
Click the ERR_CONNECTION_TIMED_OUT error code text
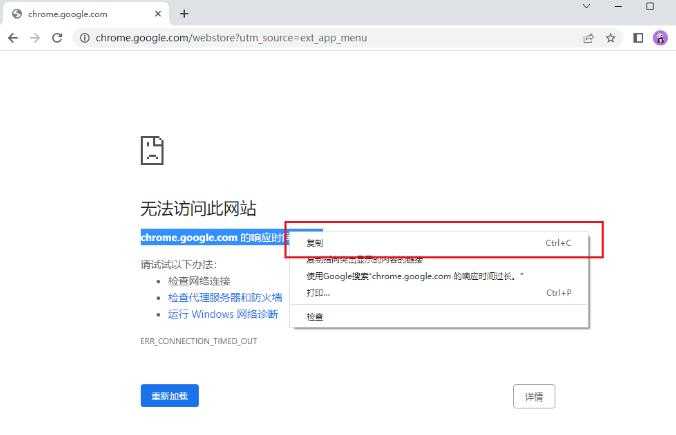coord(198,341)
